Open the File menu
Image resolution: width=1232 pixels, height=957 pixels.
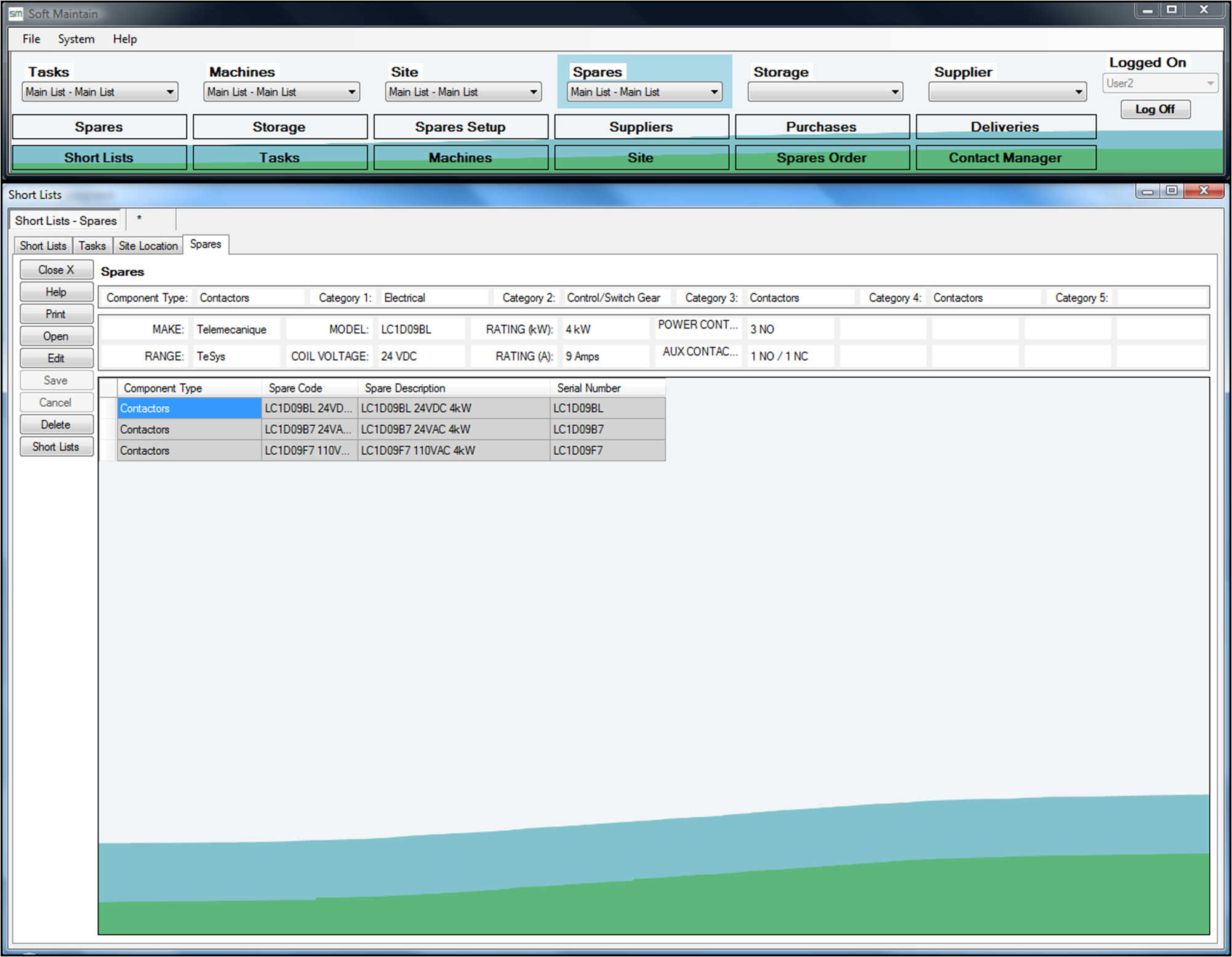31,39
